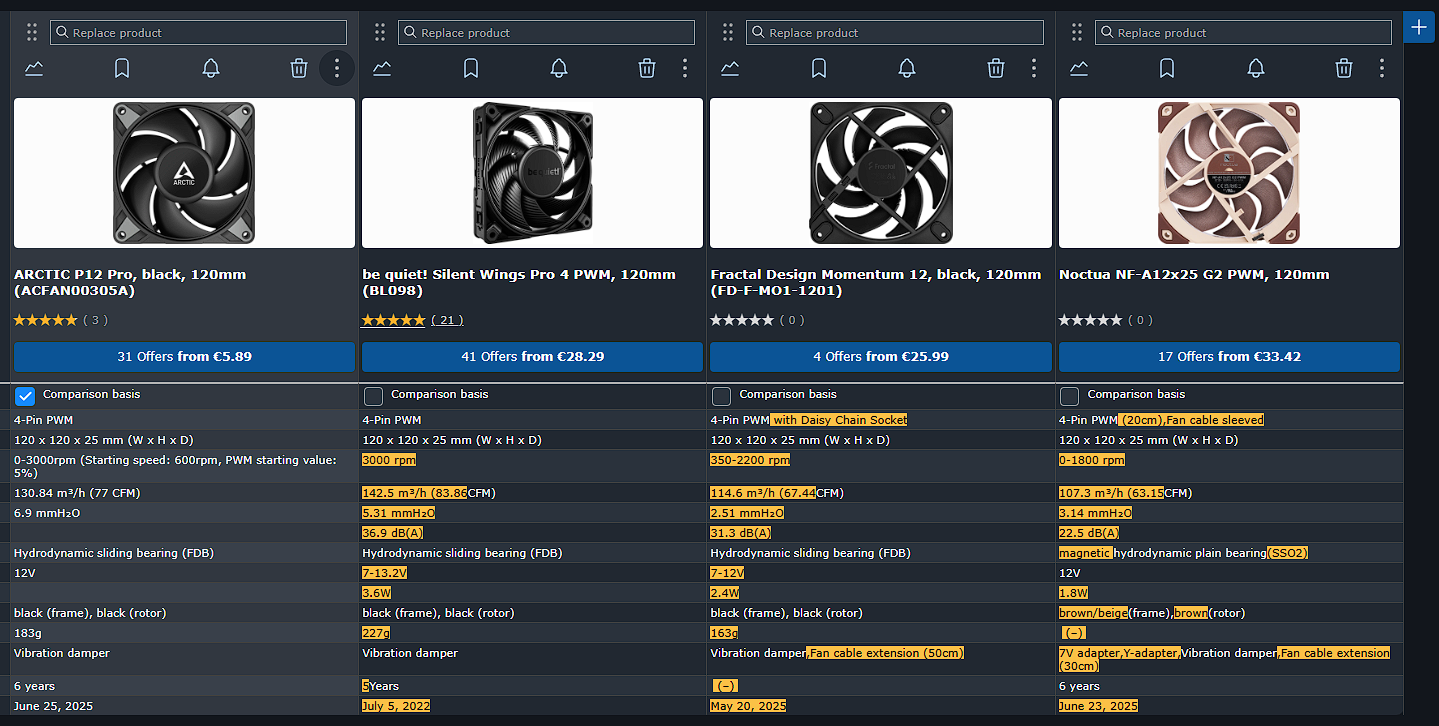Set price alert bell for Fractal Design Momentum 12
The height and width of the screenshot is (726, 1439).
pyautogui.click(x=907, y=68)
